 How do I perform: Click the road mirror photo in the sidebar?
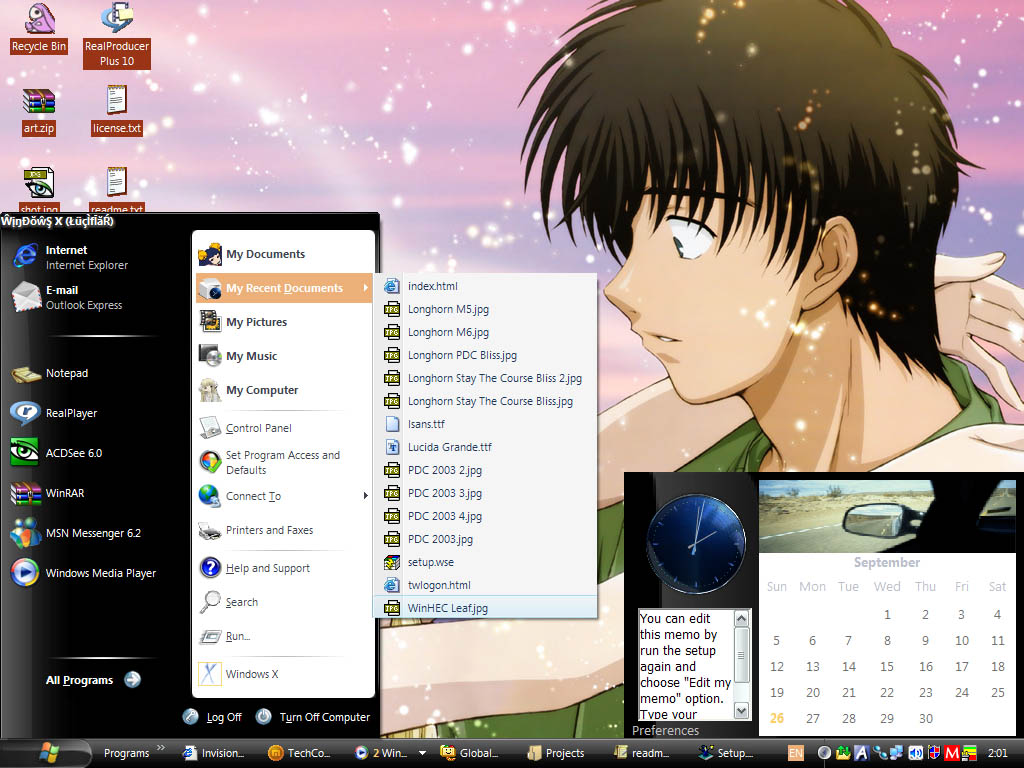[x=887, y=516]
